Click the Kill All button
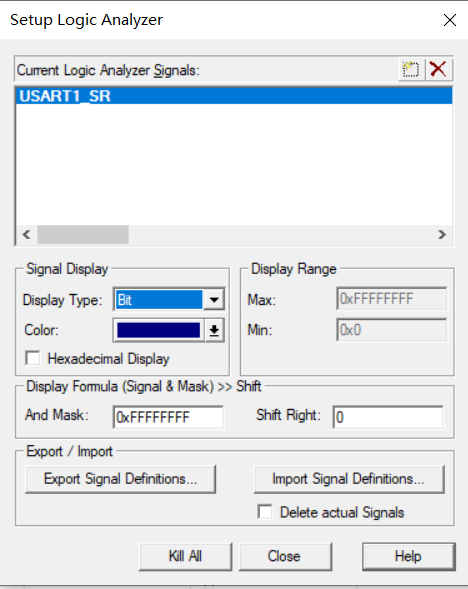 click(x=185, y=556)
